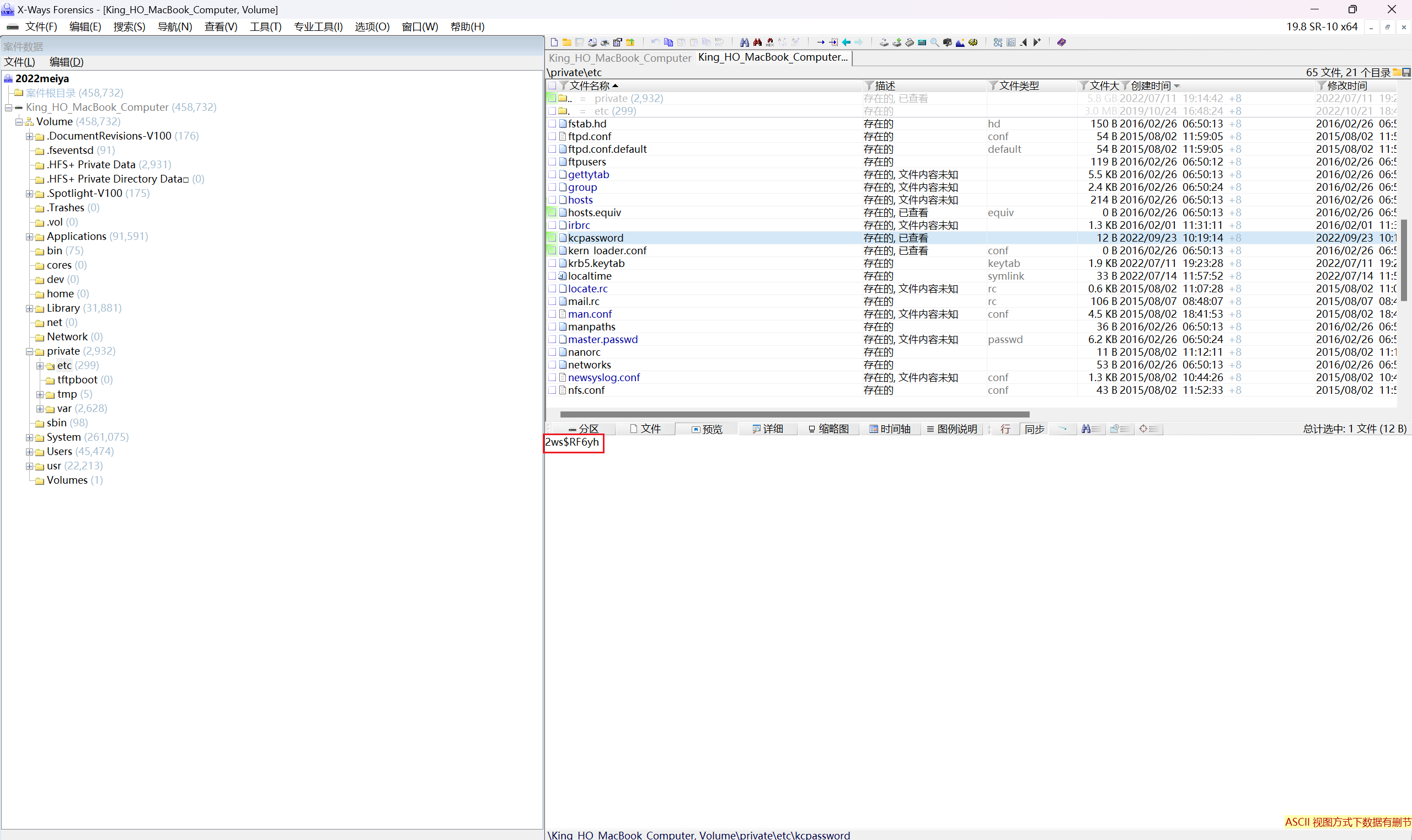
Task: Click the blue mountain picture toolbar icon
Action: [960, 42]
